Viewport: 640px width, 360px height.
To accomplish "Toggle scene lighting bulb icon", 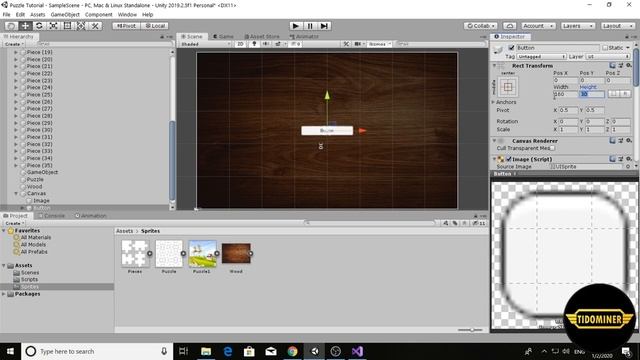I will [x=254, y=44].
